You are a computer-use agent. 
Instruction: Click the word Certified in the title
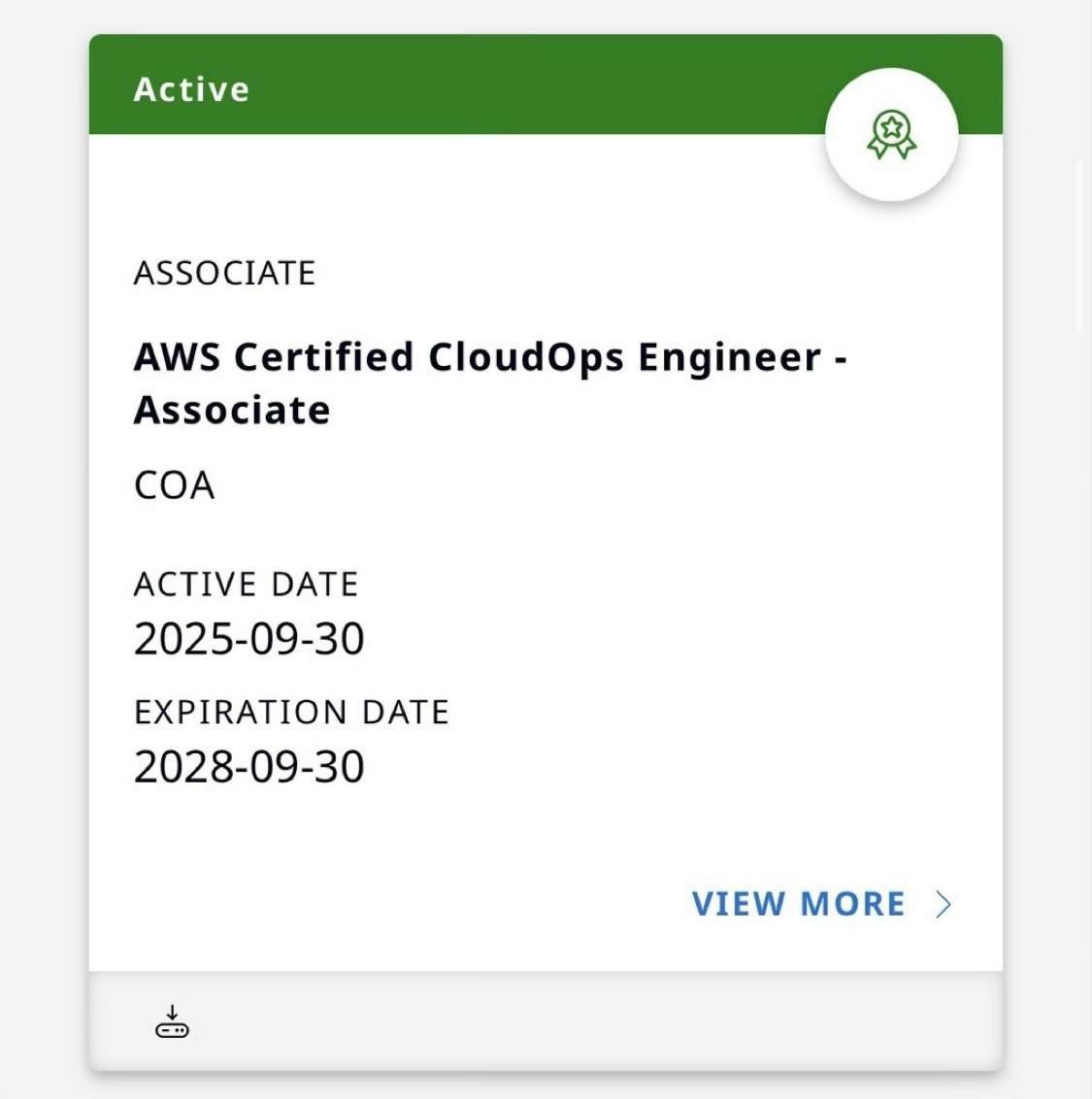coord(324,357)
